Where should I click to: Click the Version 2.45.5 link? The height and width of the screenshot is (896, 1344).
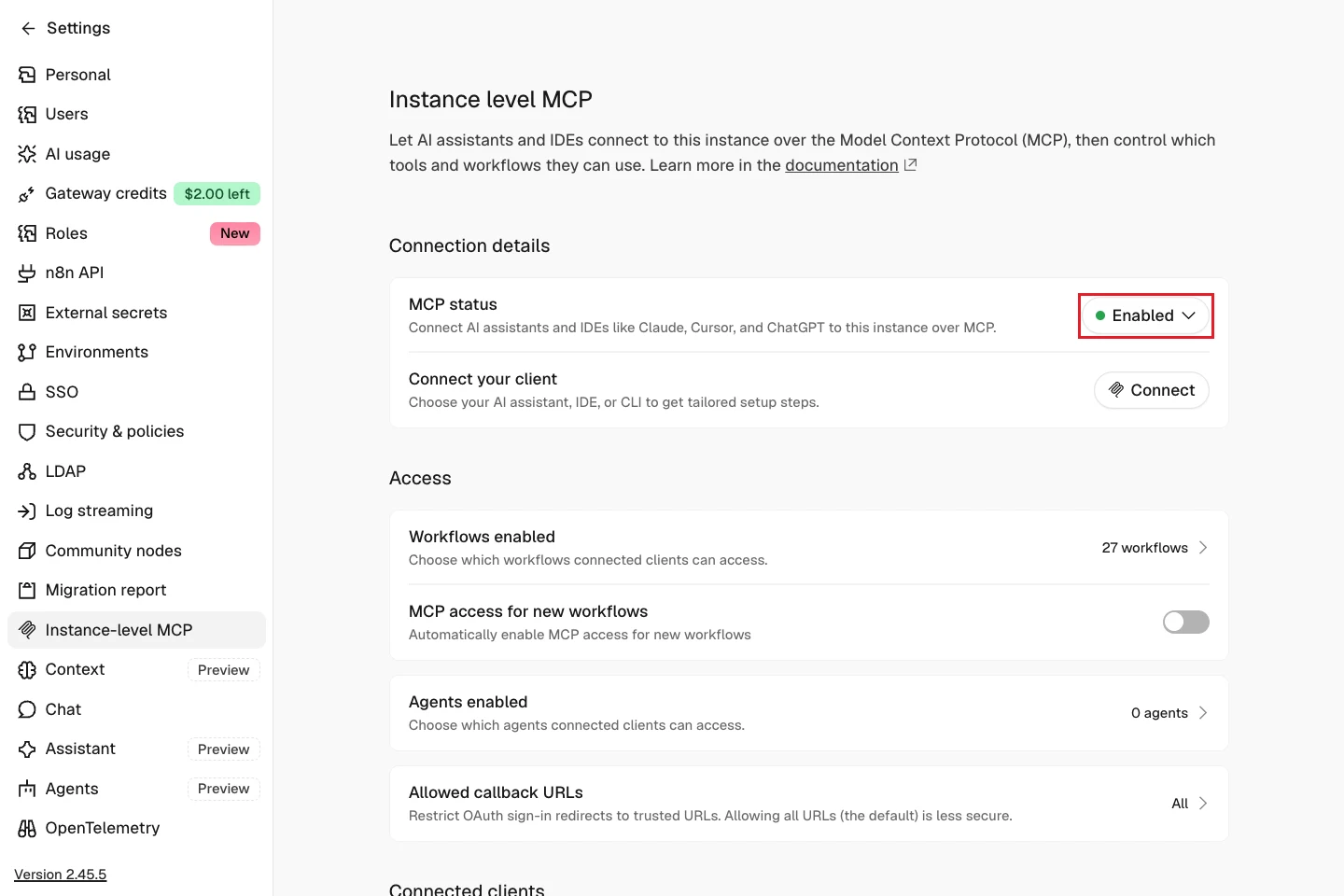tap(61, 875)
